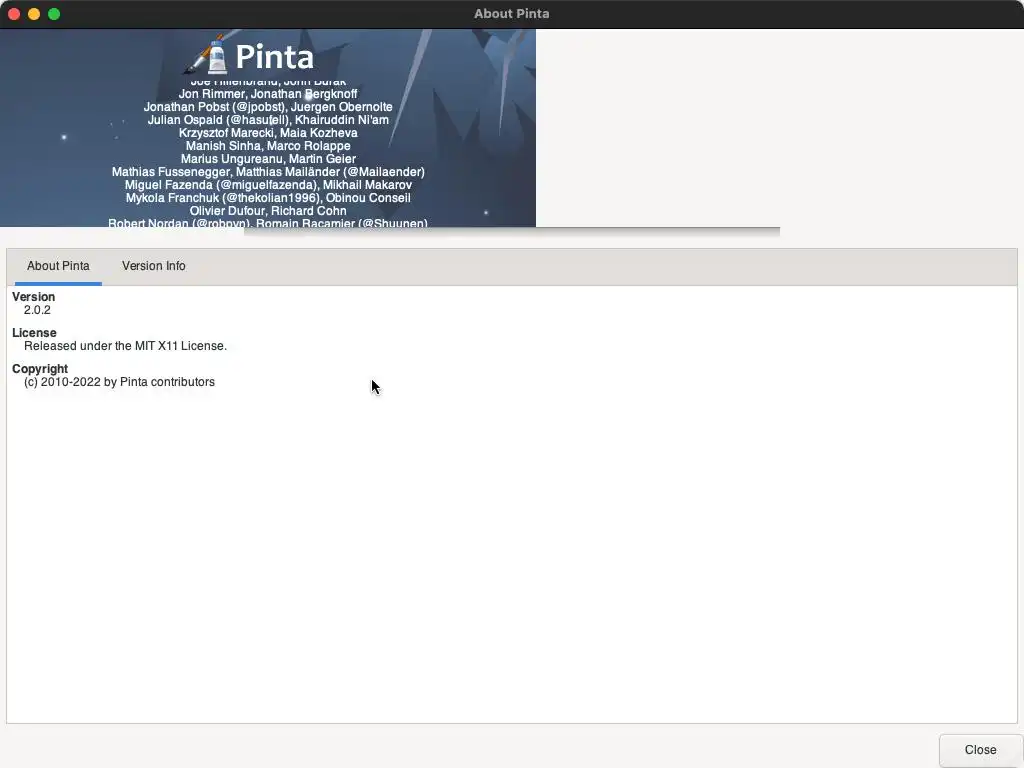Click the 'Miguel Fazenda (@miguelfazenda)' credits line
Image resolution: width=1024 pixels, height=768 pixels.
268,185
